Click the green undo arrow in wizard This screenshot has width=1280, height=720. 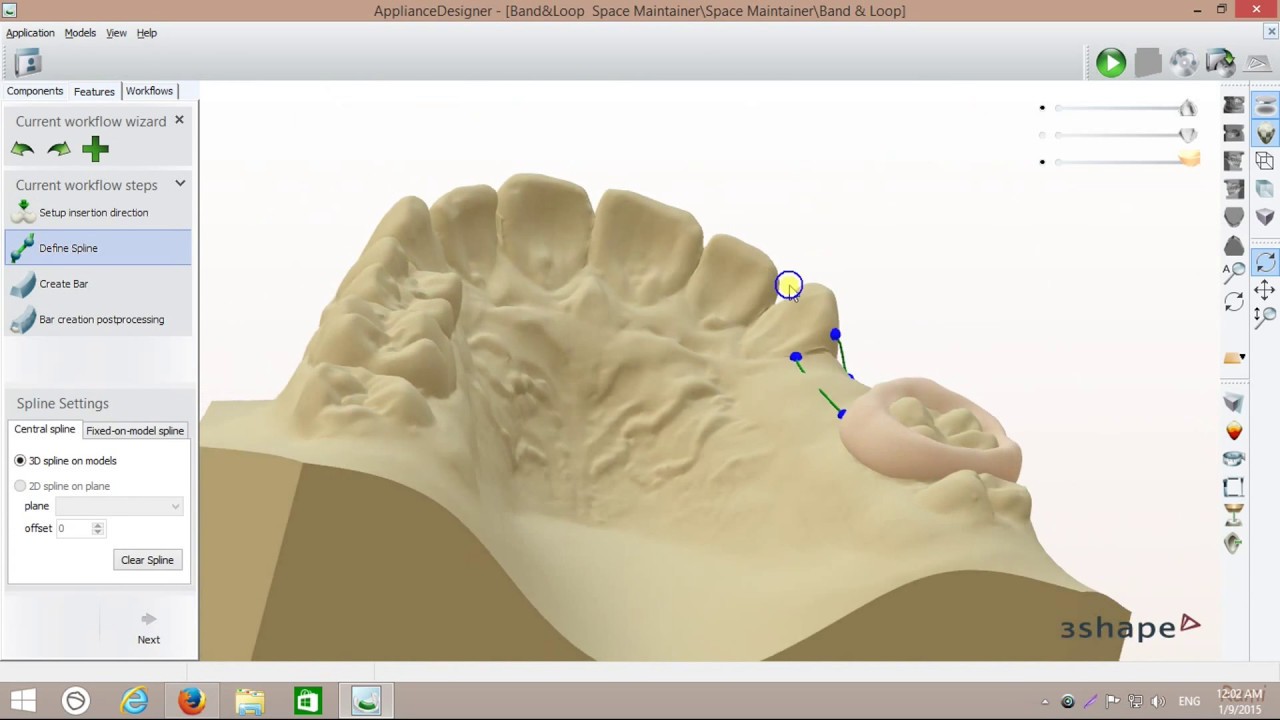[x=22, y=150]
